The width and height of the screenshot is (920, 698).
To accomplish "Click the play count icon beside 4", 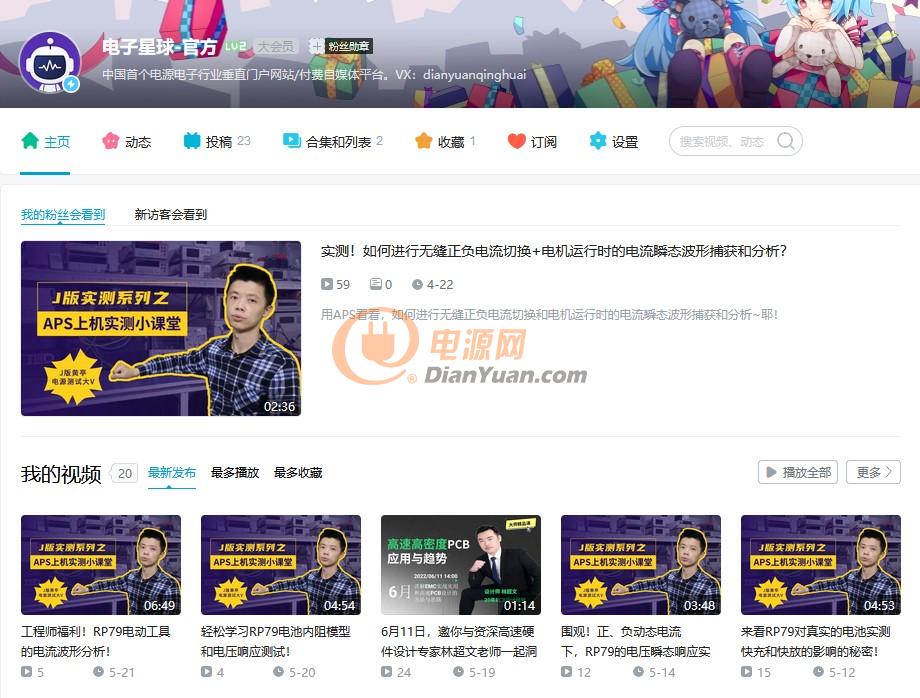I will pyautogui.click(x=207, y=672).
